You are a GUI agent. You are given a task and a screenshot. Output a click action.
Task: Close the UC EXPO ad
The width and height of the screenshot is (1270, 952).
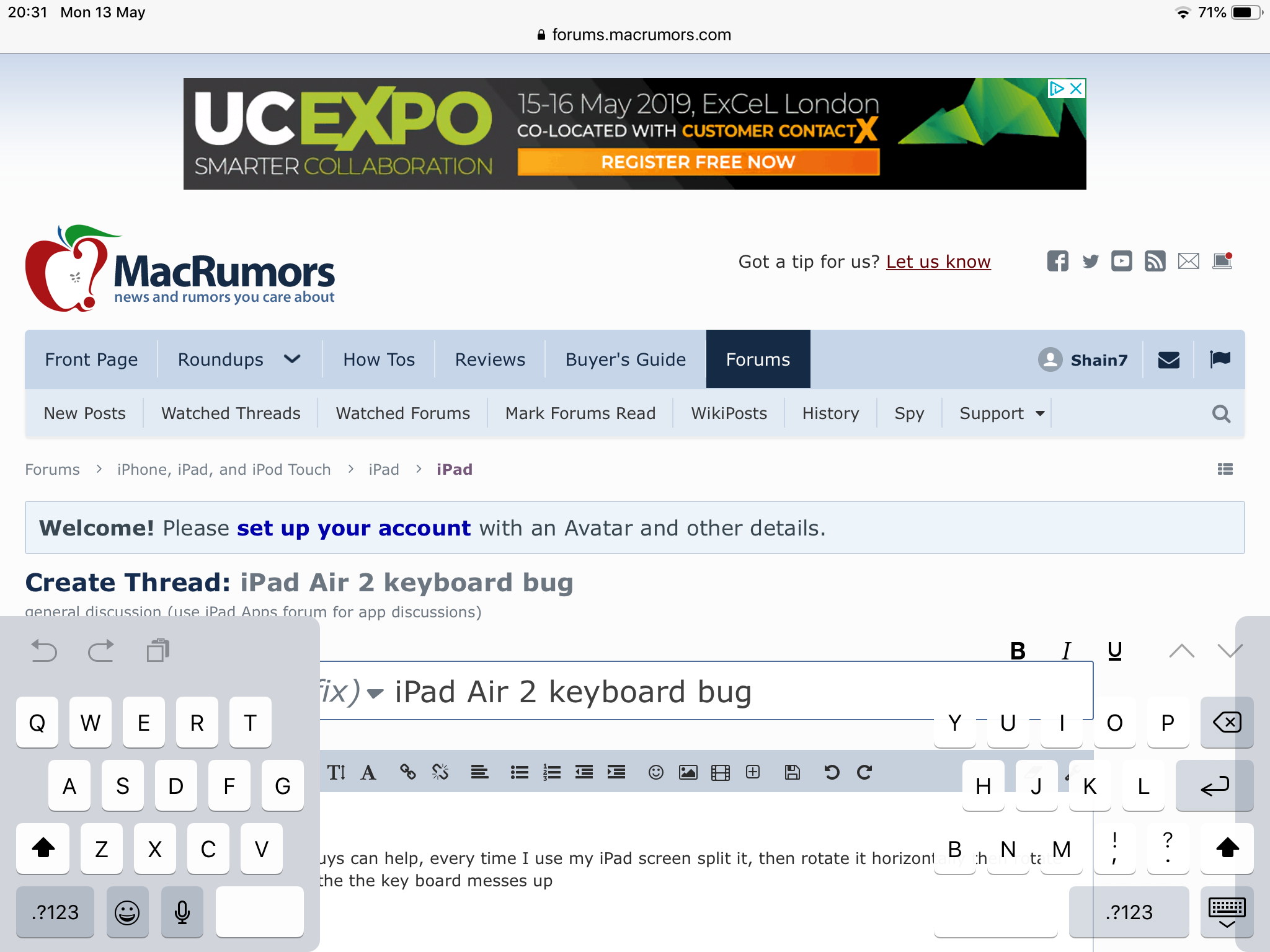click(x=1077, y=89)
